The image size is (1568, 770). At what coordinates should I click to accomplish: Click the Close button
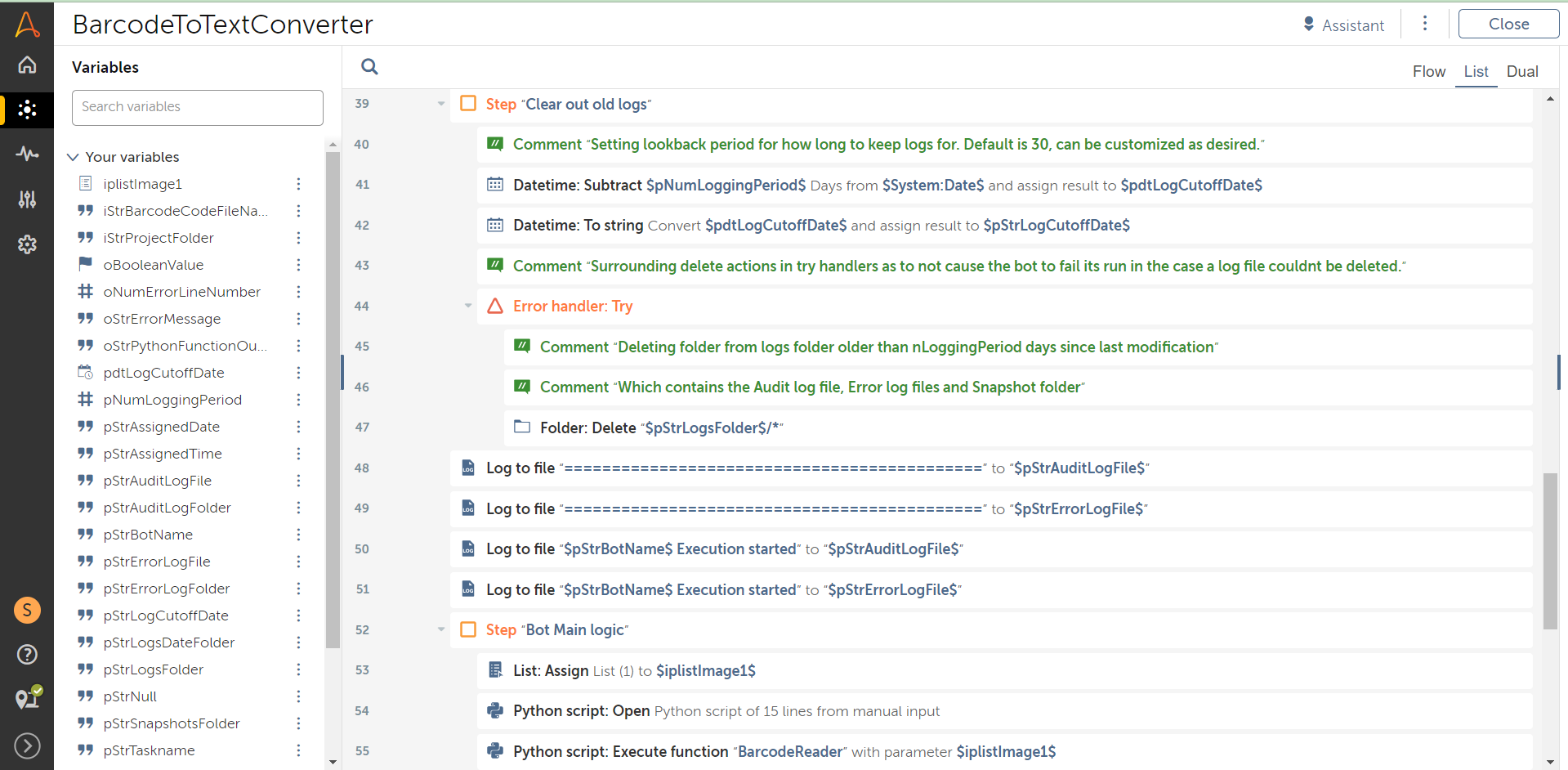coord(1508,25)
